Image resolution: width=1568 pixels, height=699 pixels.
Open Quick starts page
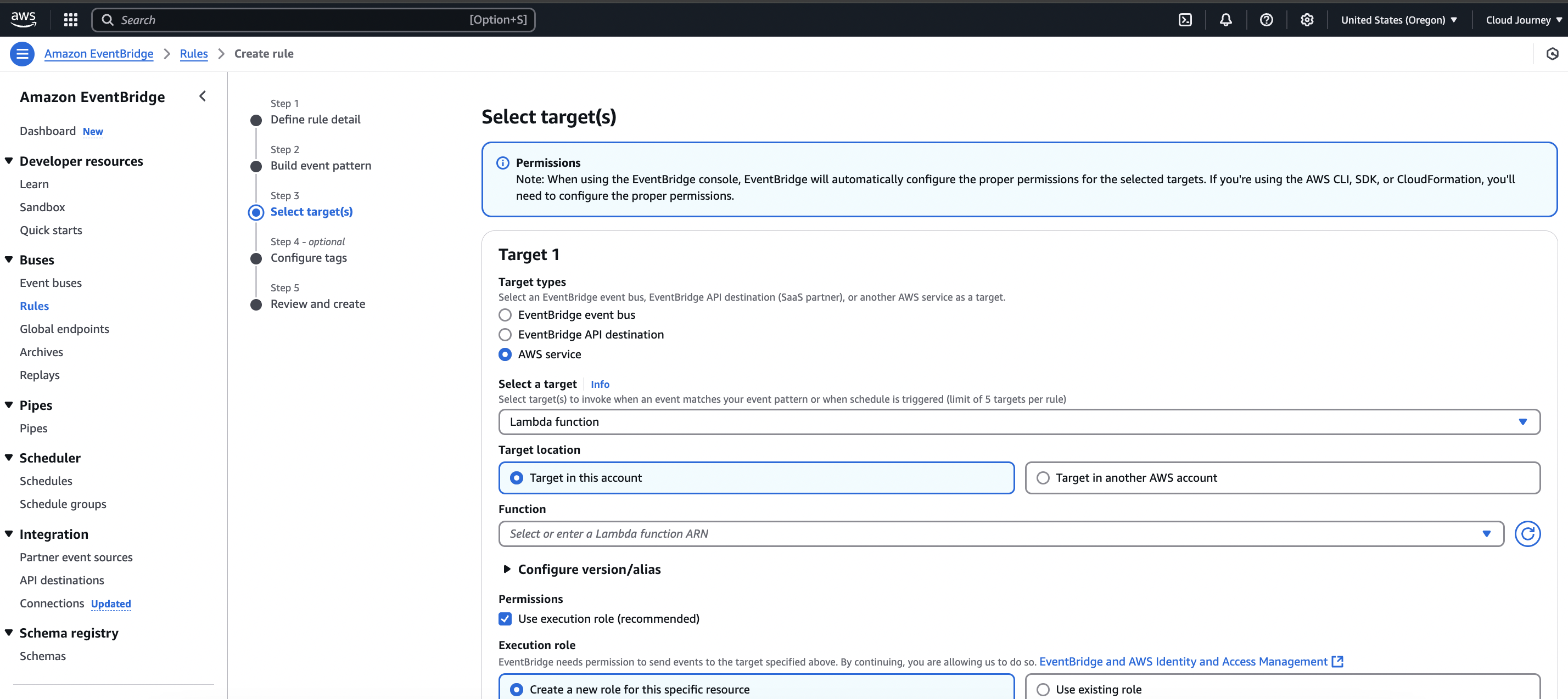tap(51, 230)
